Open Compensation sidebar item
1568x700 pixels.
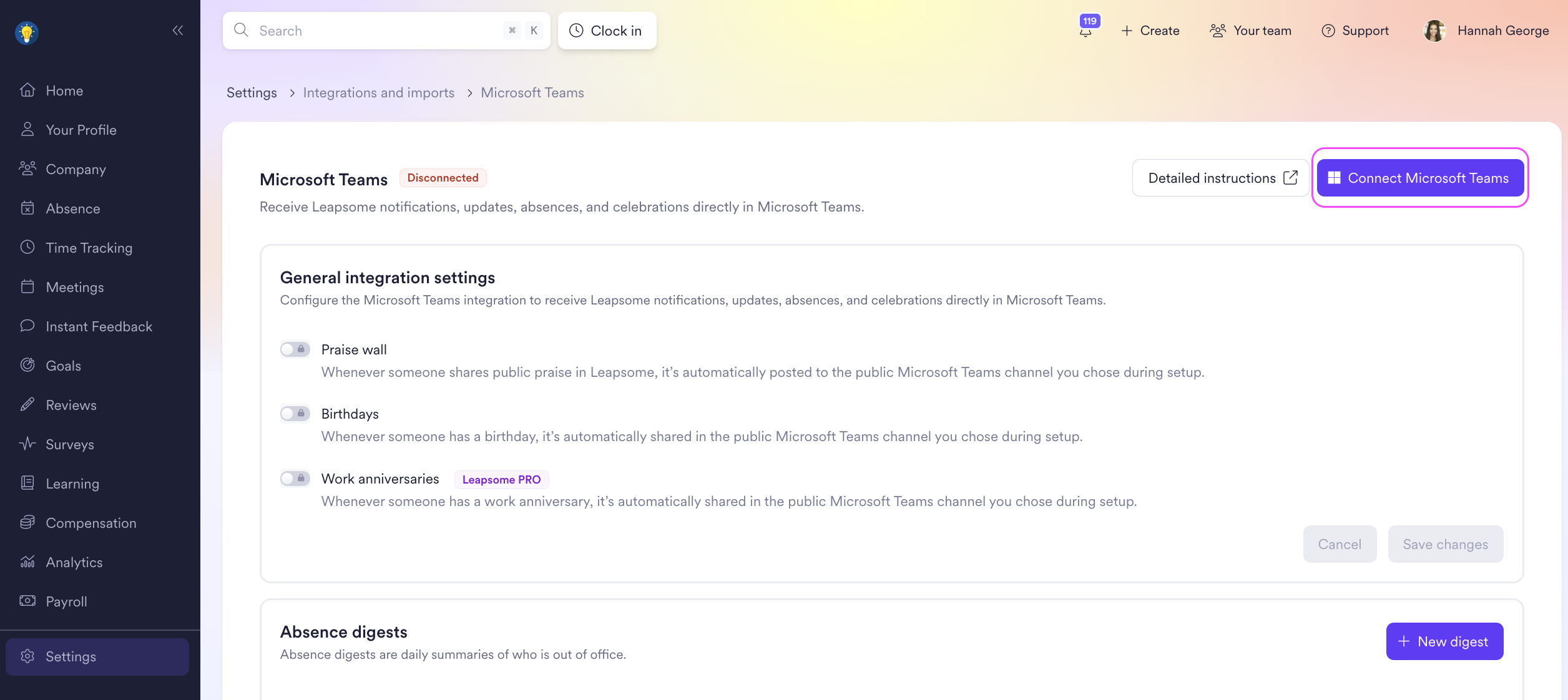(x=91, y=523)
